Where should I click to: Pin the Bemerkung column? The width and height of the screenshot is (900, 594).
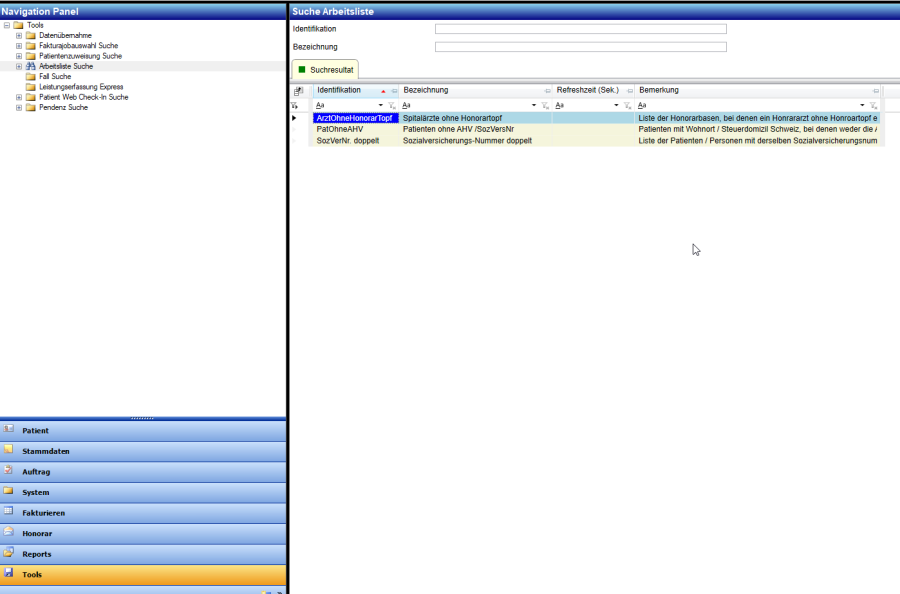click(x=876, y=91)
